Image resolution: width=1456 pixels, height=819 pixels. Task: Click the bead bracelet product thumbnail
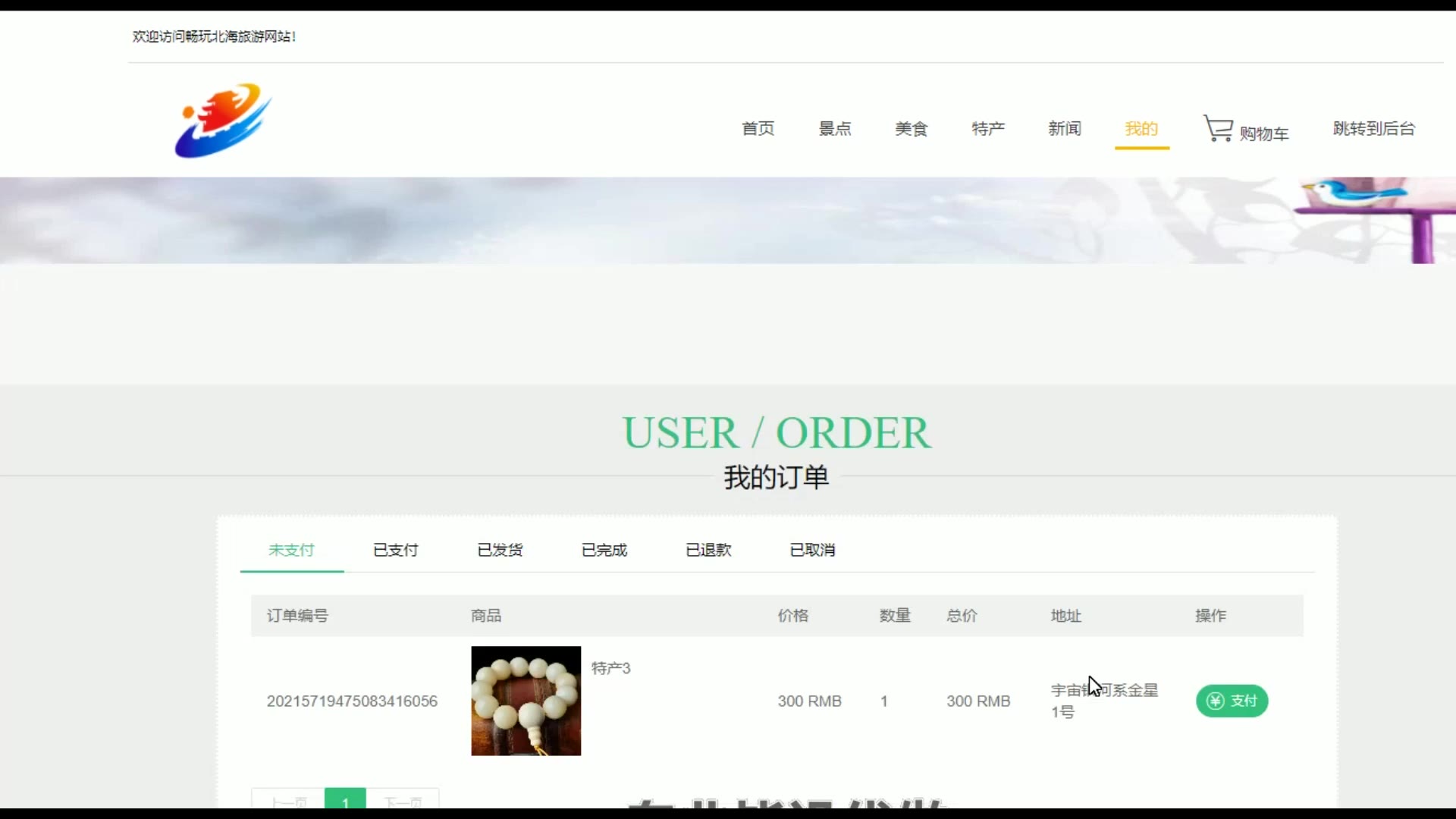[x=526, y=701]
